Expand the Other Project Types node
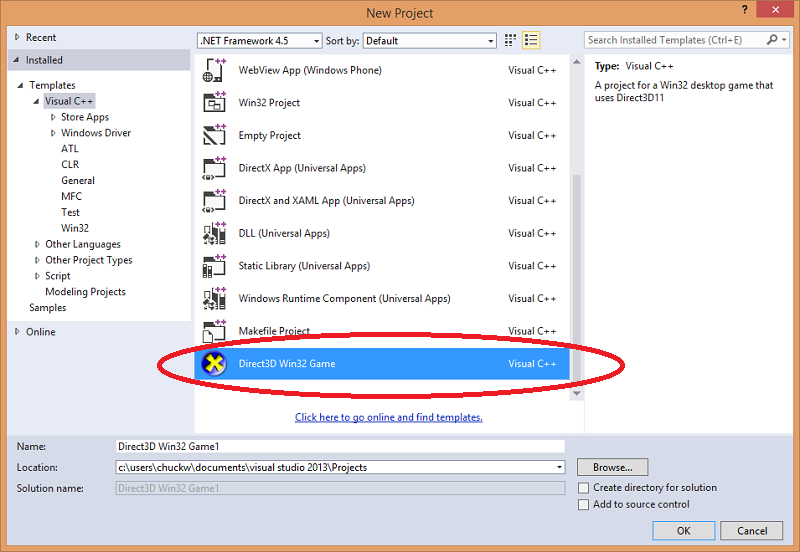800x552 pixels. [x=37, y=260]
